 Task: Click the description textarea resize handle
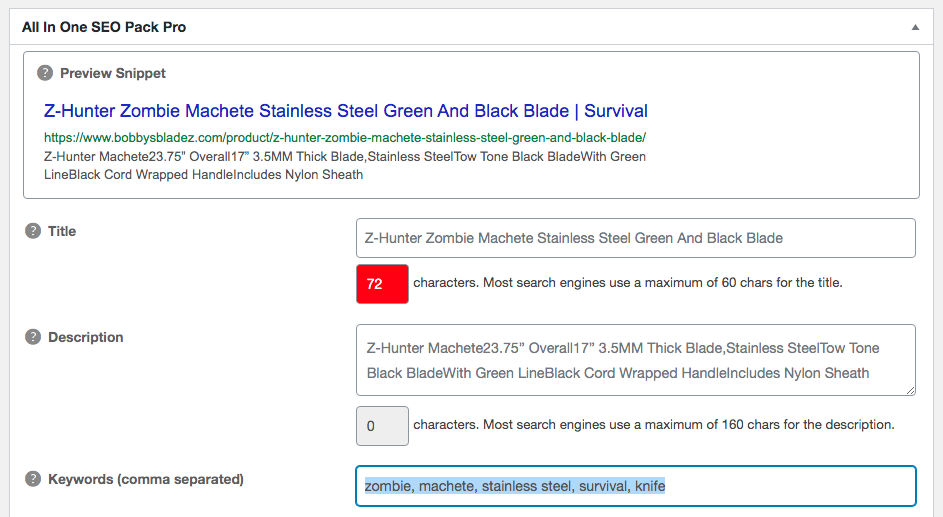pos(910,390)
